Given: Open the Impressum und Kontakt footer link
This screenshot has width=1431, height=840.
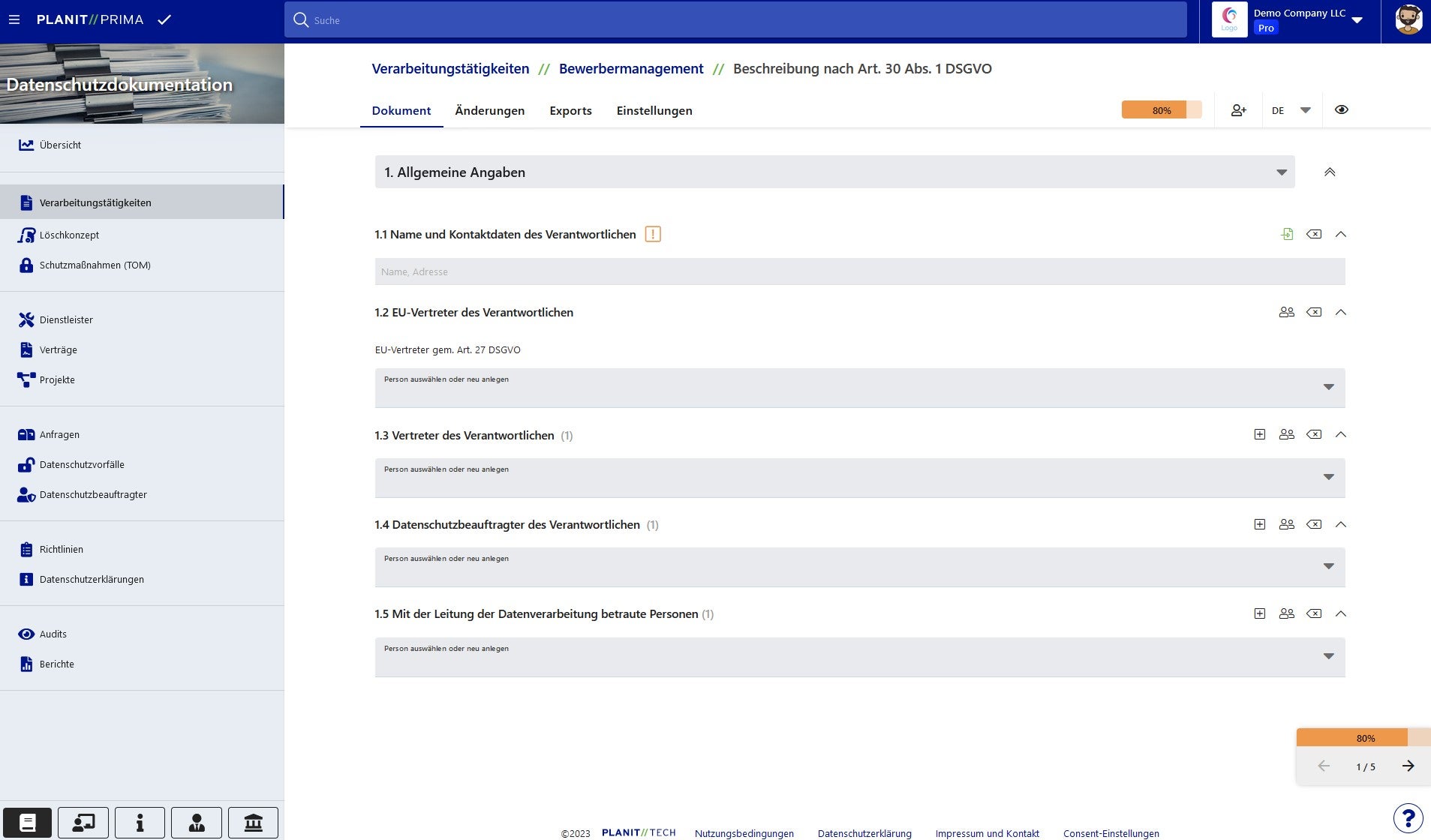Looking at the screenshot, I should (988, 833).
